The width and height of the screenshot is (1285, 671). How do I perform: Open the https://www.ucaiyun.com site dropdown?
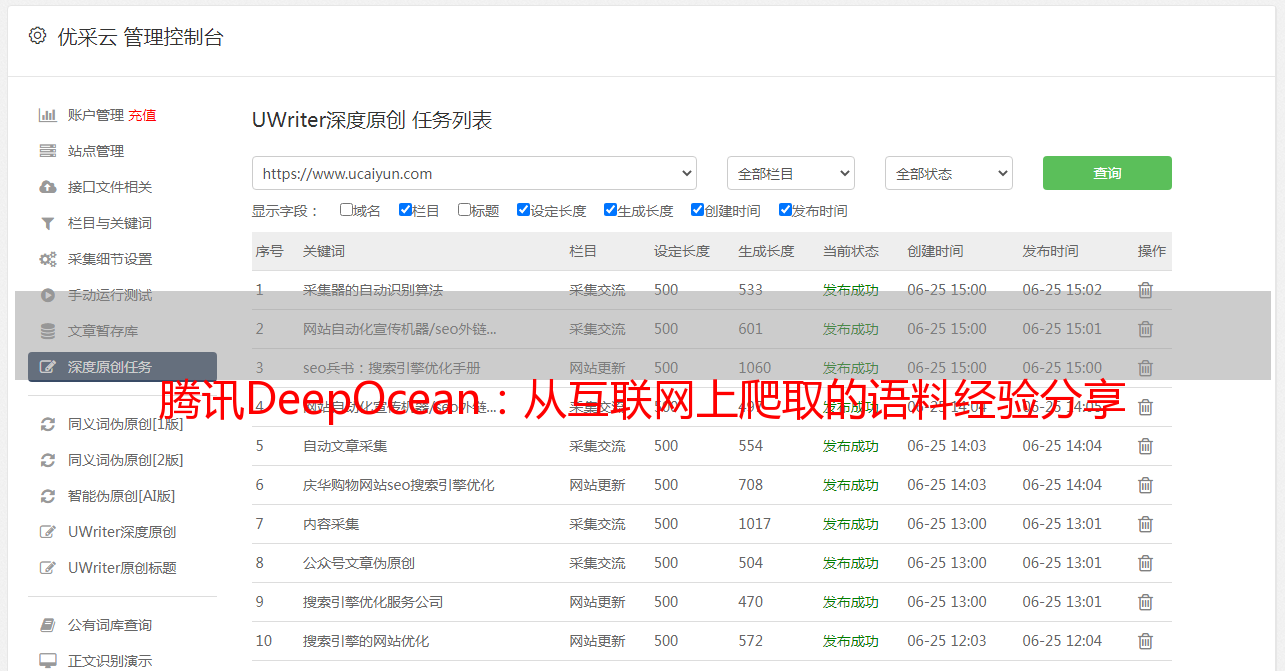[x=474, y=173]
